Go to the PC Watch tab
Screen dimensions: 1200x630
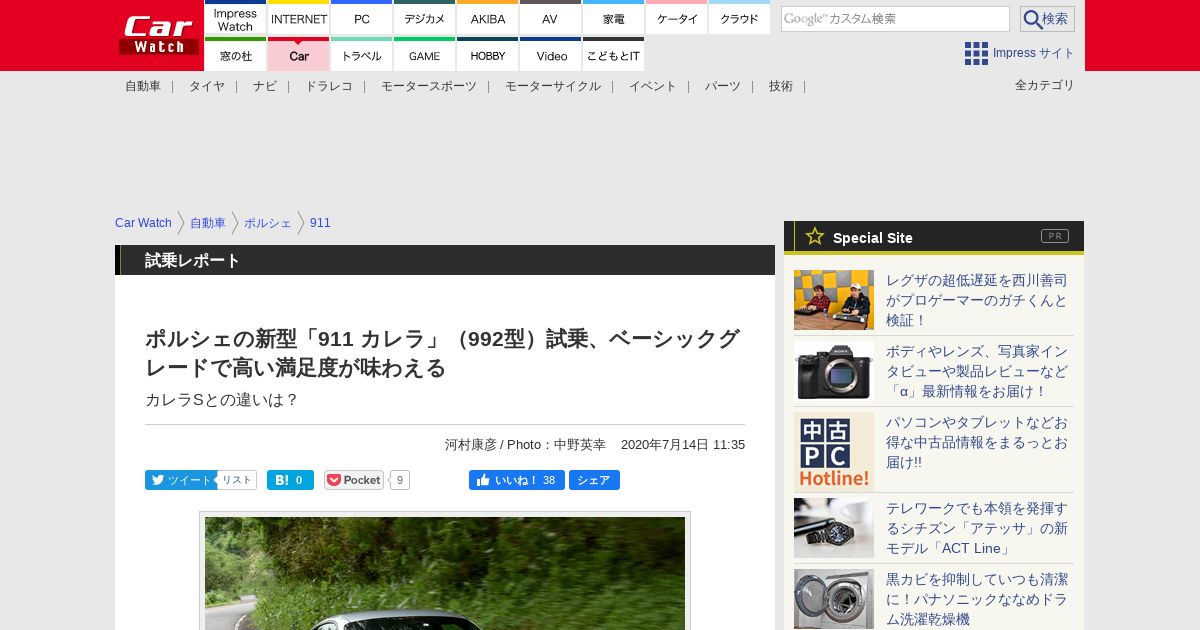coord(362,18)
